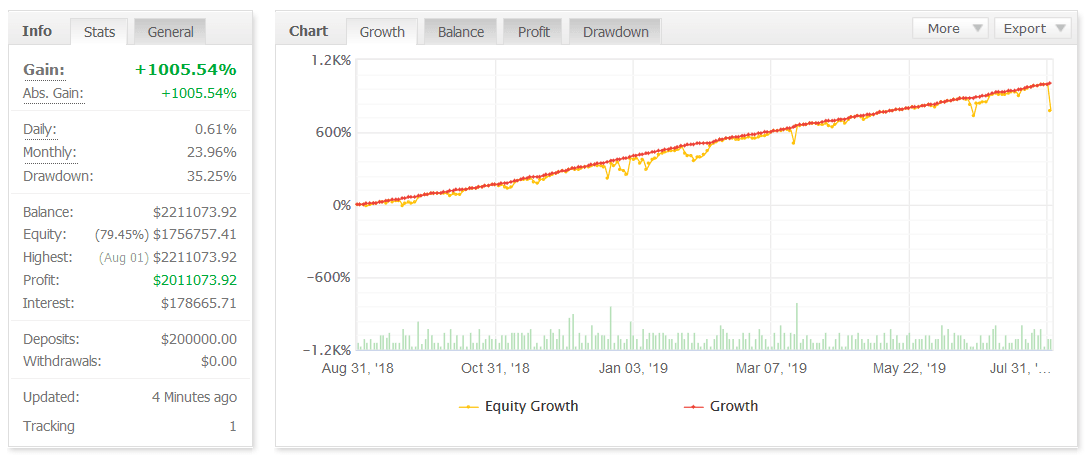Select the Growth chart tab
The width and height of the screenshot is (1091, 458).
pos(382,32)
